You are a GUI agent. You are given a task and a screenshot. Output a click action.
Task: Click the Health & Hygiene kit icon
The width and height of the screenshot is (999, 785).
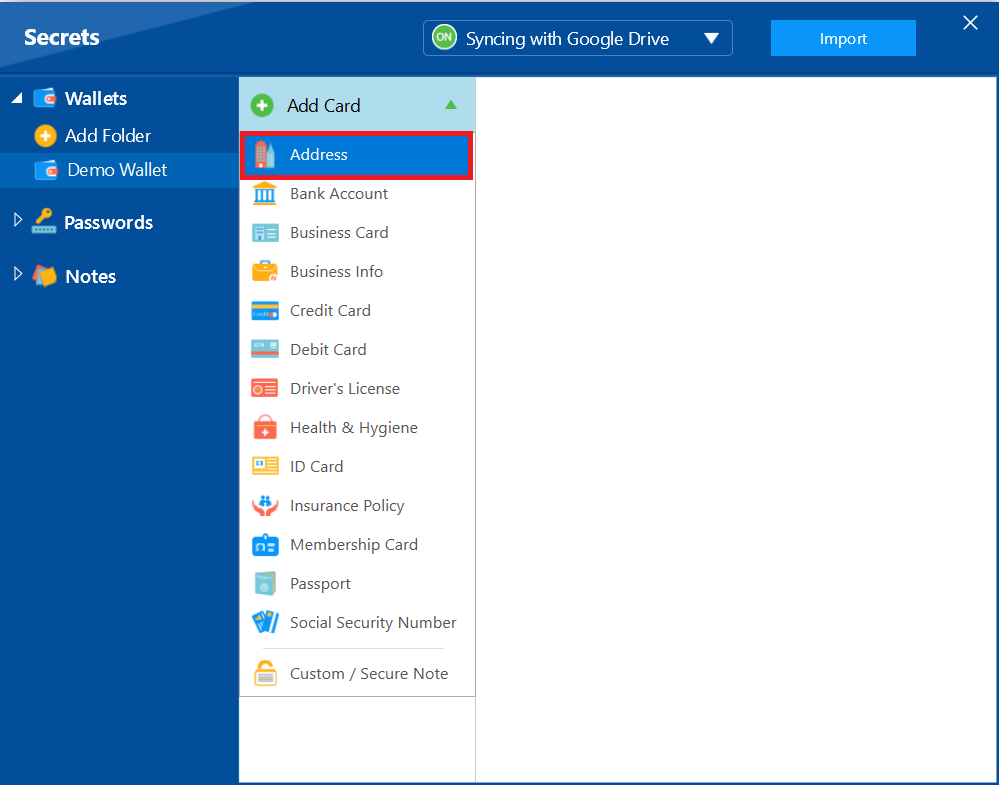[x=264, y=428]
